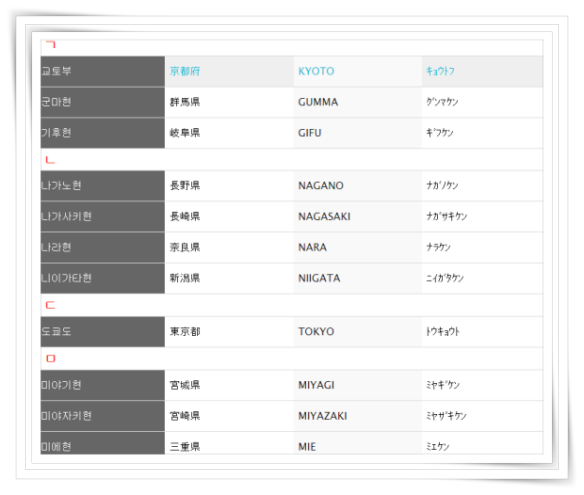
Task: Click the 群馬県 cell
Action: [x=229, y=102]
